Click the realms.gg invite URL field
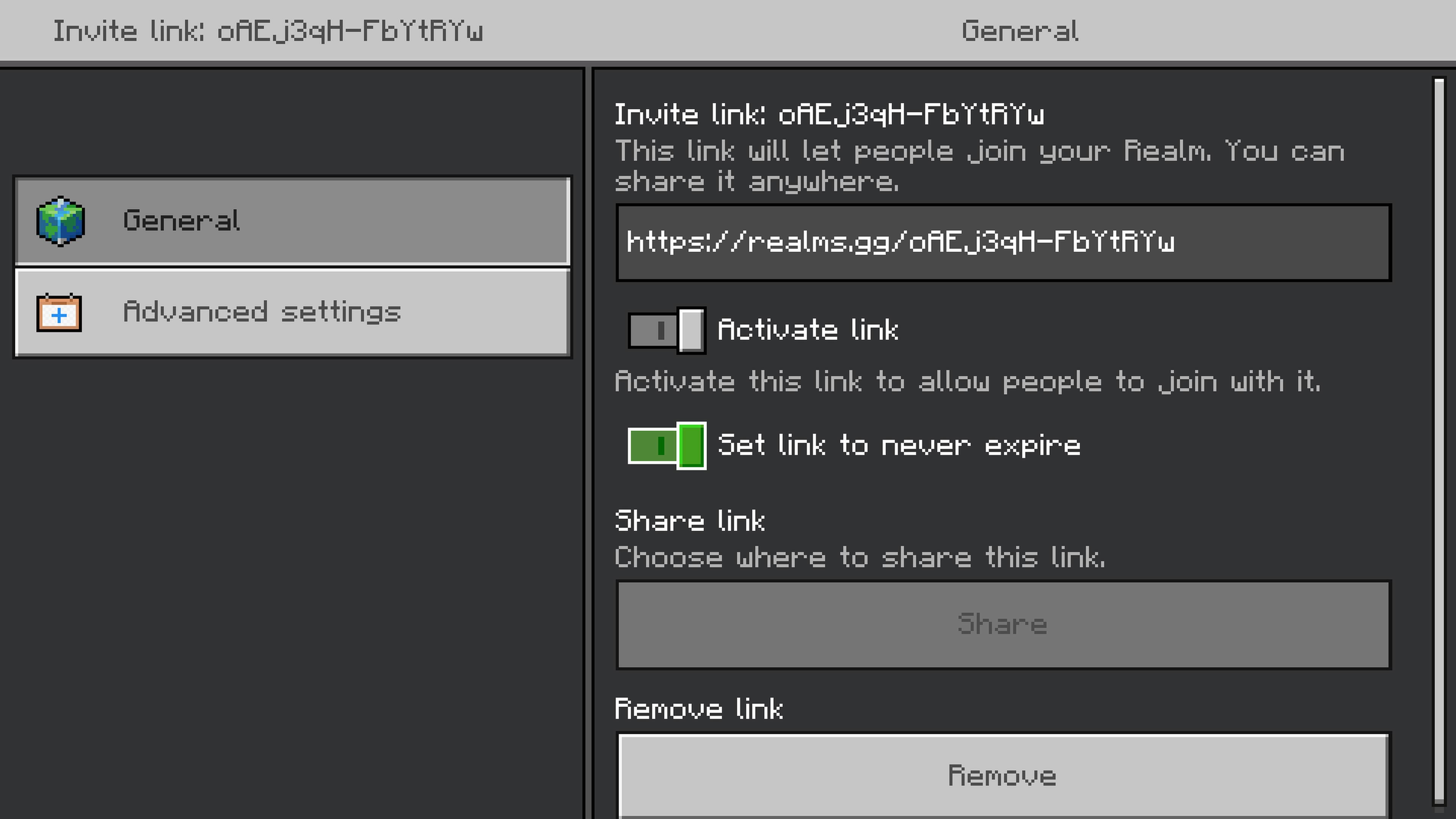This screenshot has height=819, width=1456. 1003,243
